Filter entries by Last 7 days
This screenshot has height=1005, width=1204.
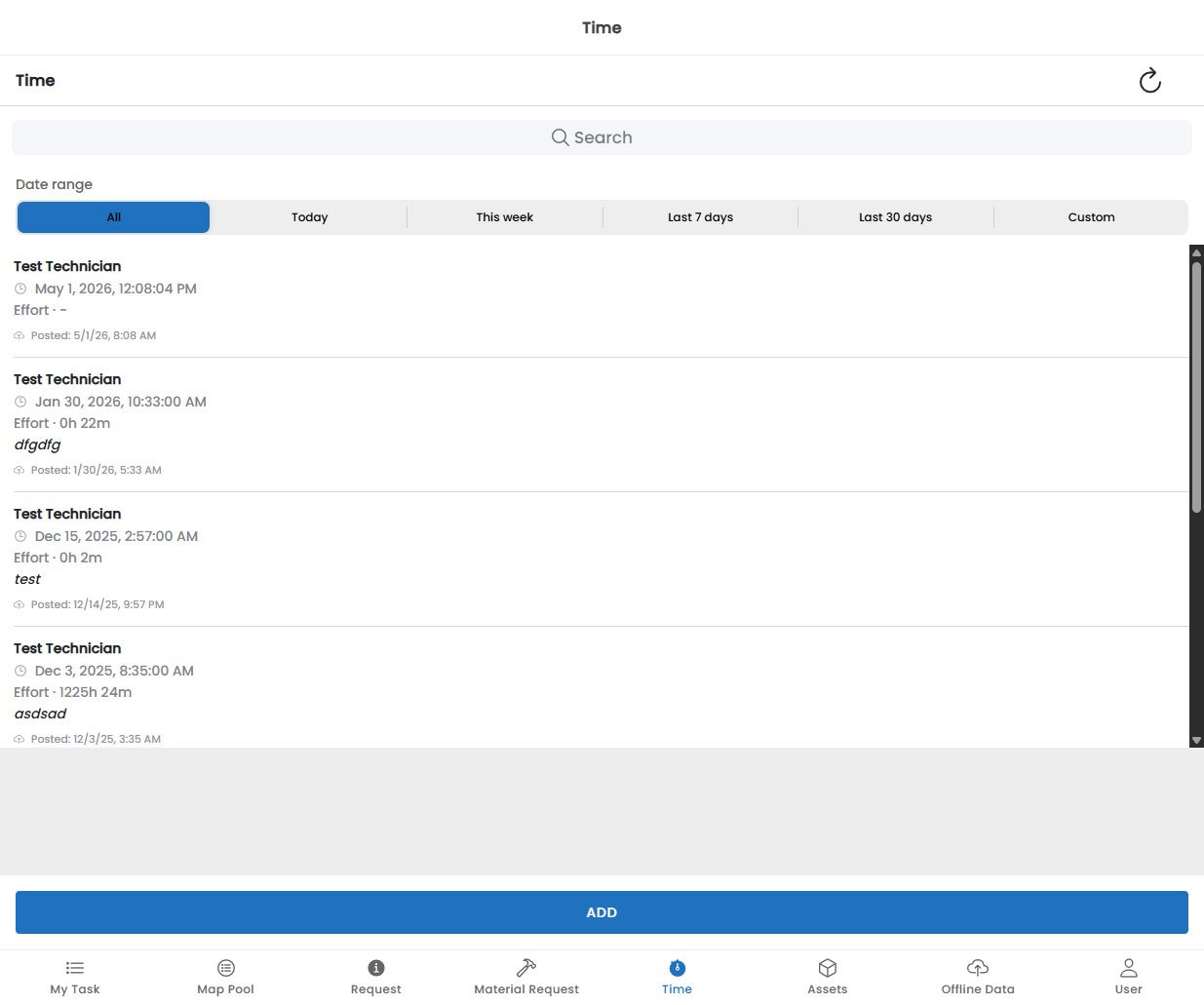tap(700, 217)
